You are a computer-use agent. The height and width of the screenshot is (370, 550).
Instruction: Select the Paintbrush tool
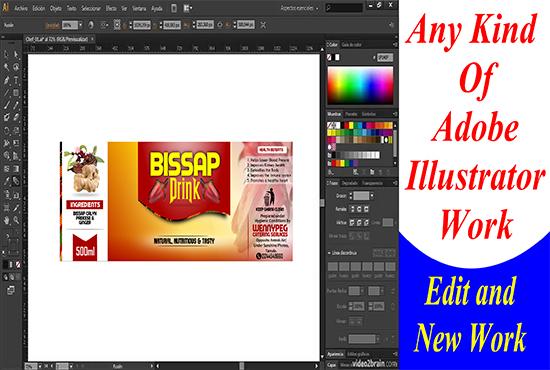(x=6, y=105)
